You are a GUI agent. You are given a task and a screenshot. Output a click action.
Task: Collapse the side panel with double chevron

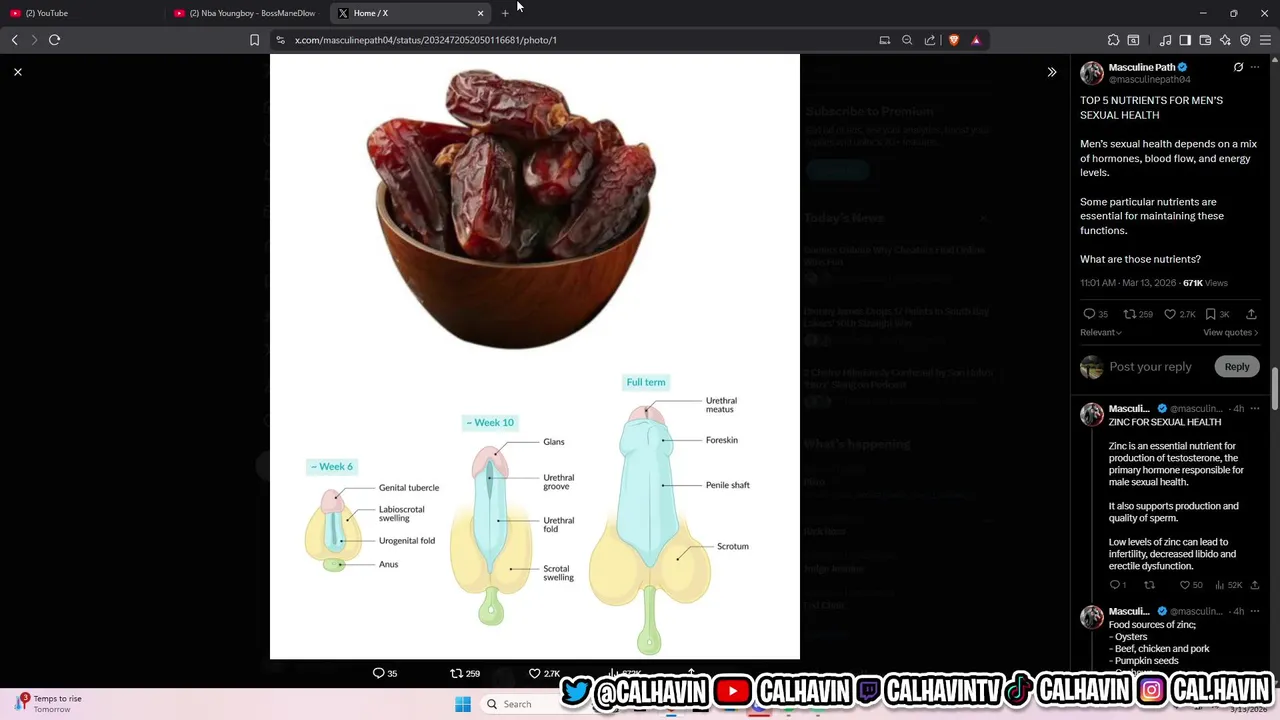point(1051,72)
